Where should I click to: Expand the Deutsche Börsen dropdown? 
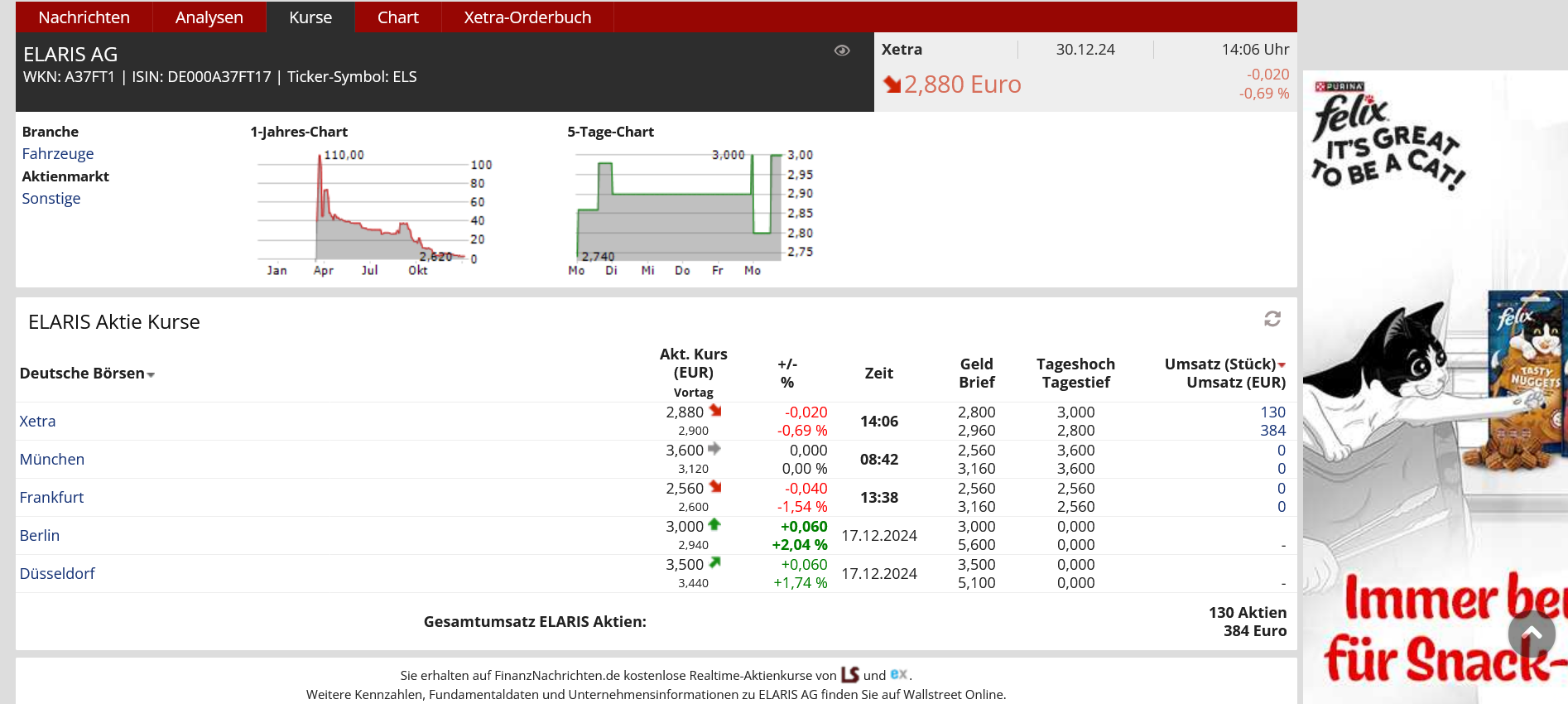[x=151, y=375]
